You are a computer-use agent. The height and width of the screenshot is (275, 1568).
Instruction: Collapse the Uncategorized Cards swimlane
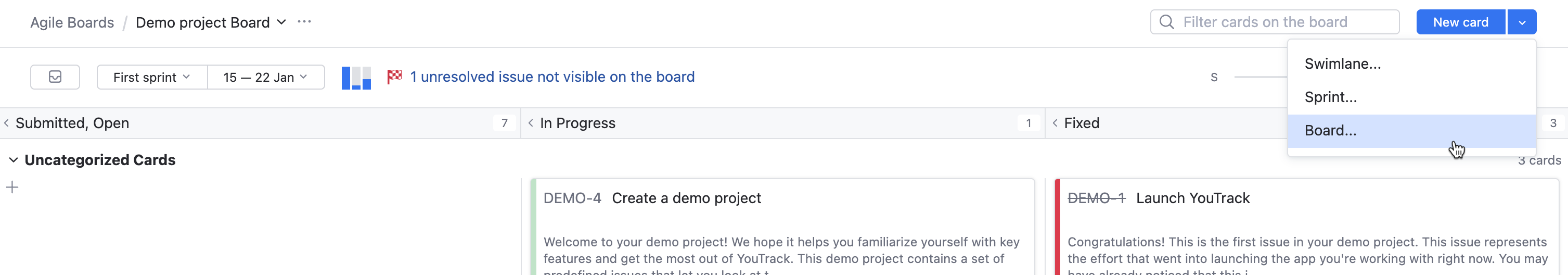14,160
